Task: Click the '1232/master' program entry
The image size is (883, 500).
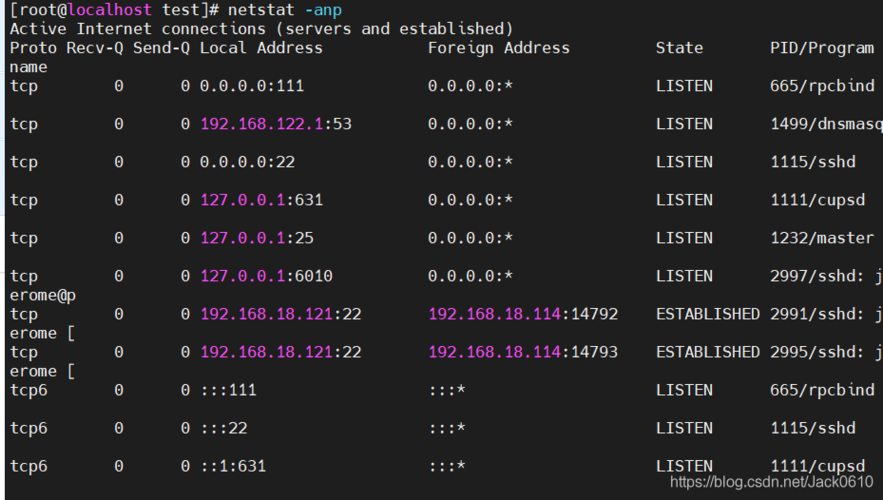Action: click(x=822, y=238)
